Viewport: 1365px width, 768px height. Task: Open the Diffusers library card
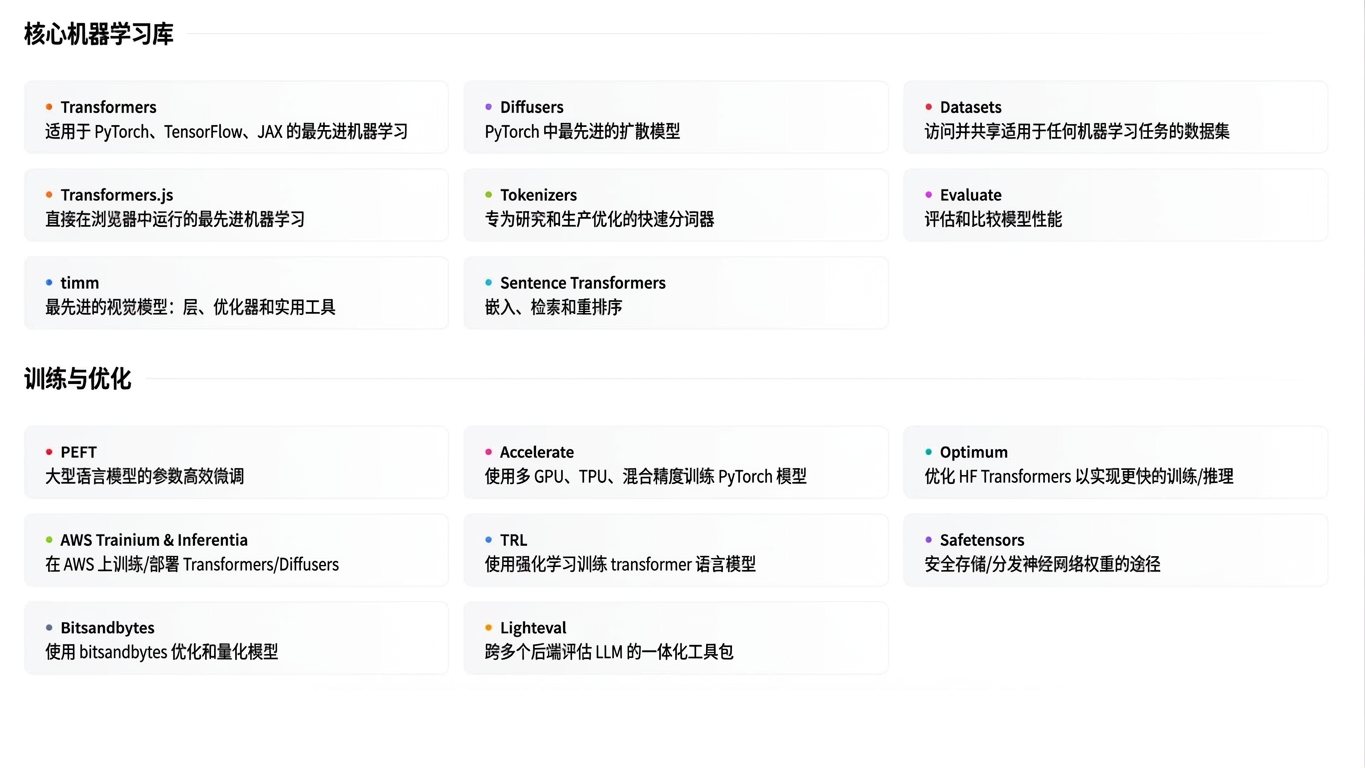pyautogui.click(x=676, y=118)
